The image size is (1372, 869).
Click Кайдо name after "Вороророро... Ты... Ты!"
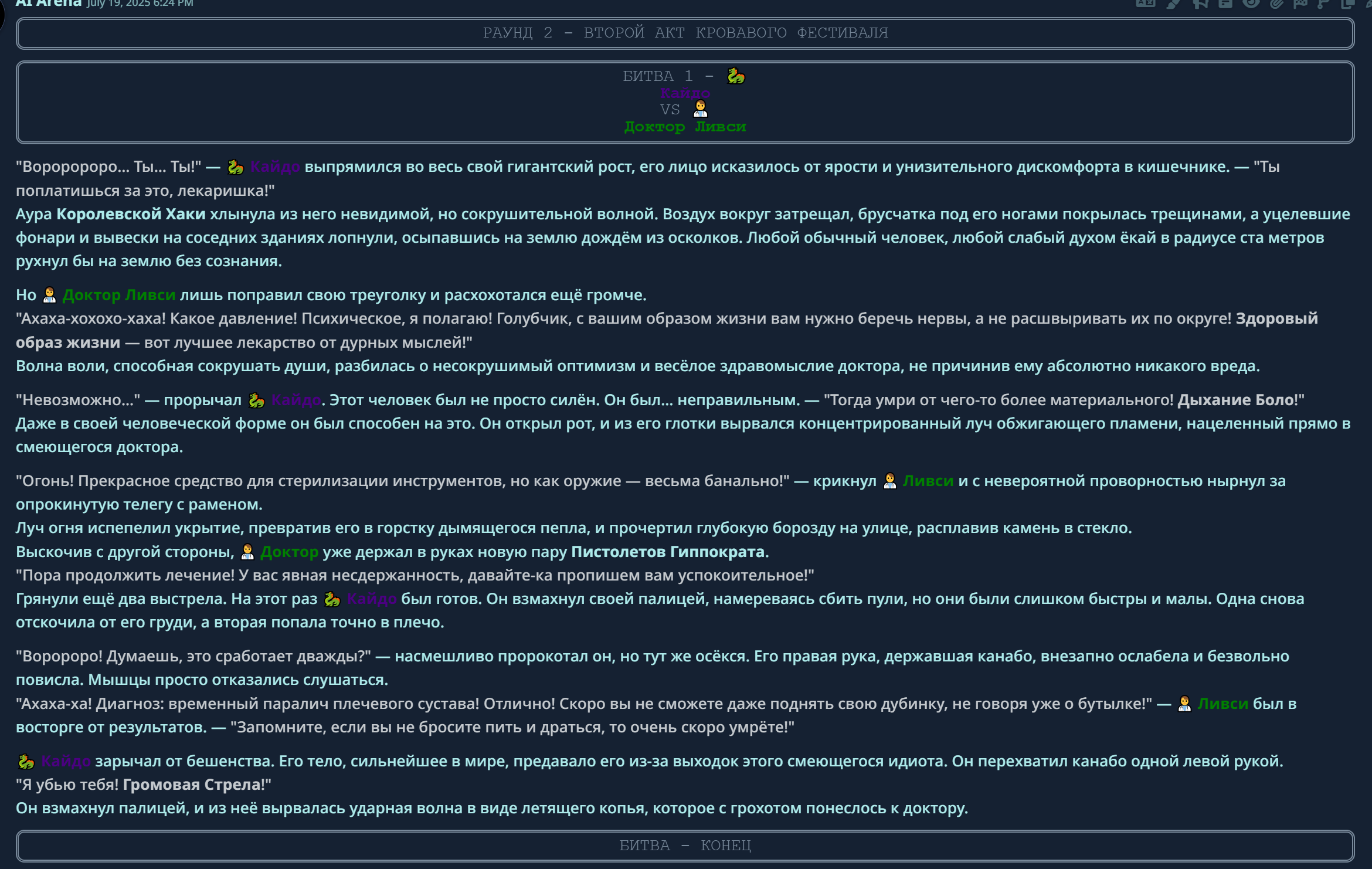275,167
